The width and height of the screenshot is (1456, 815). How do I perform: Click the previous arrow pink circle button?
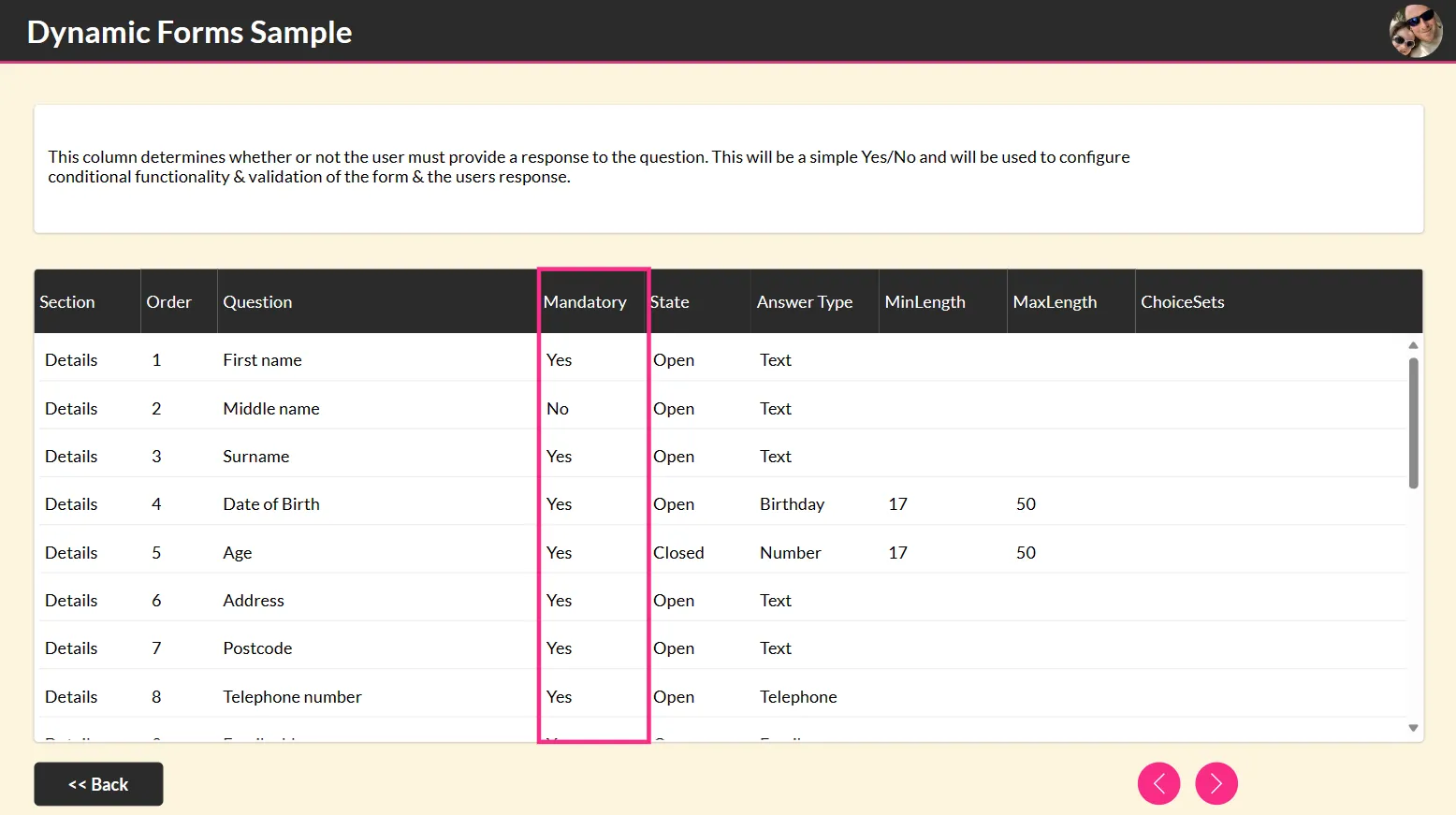(1158, 783)
